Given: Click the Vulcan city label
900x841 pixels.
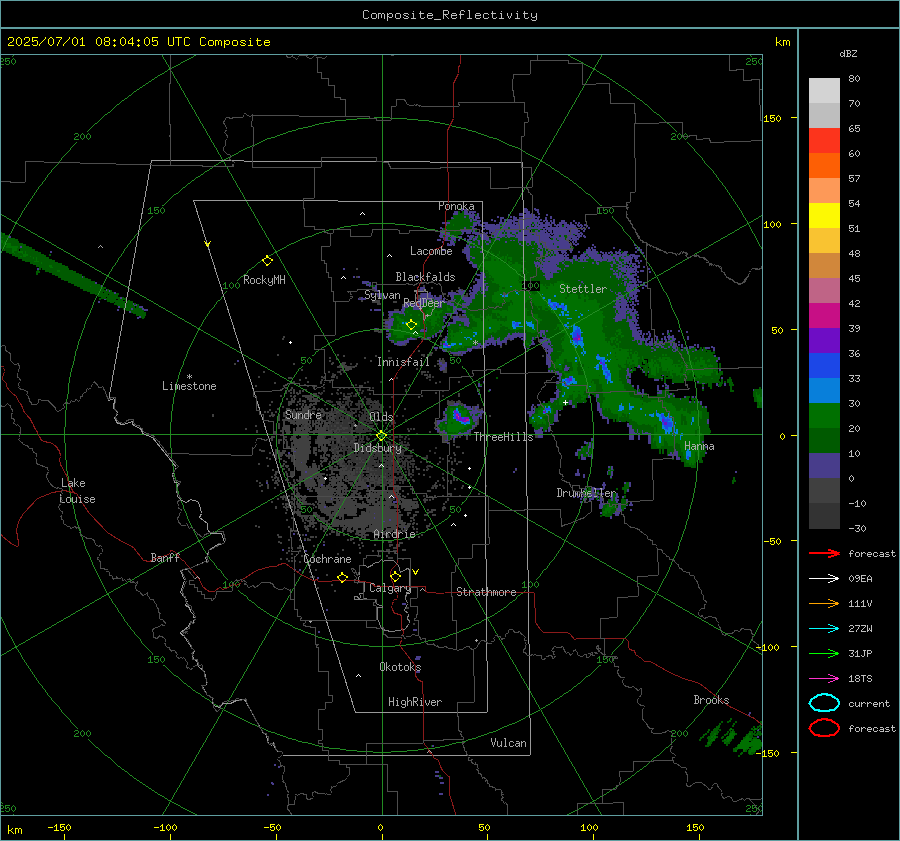Looking at the screenshot, I should click(509, 743).
